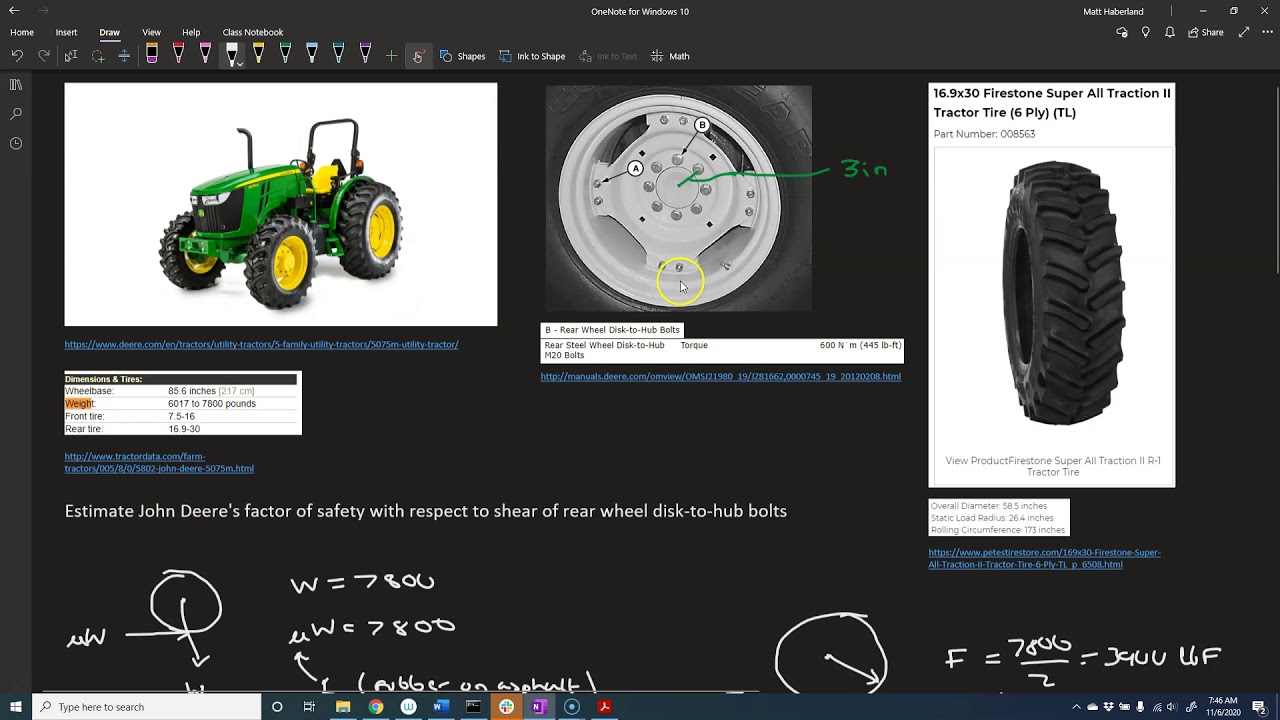Select the pink pen
Image resolution: width=1280 pixels, height=720 pixels.
205,55
